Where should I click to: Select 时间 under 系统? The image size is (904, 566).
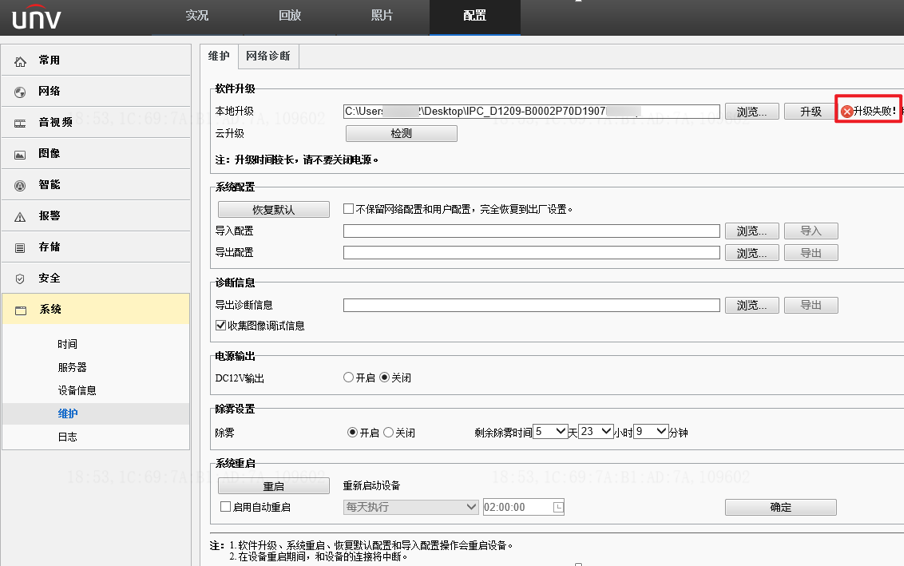click(67, 344)
